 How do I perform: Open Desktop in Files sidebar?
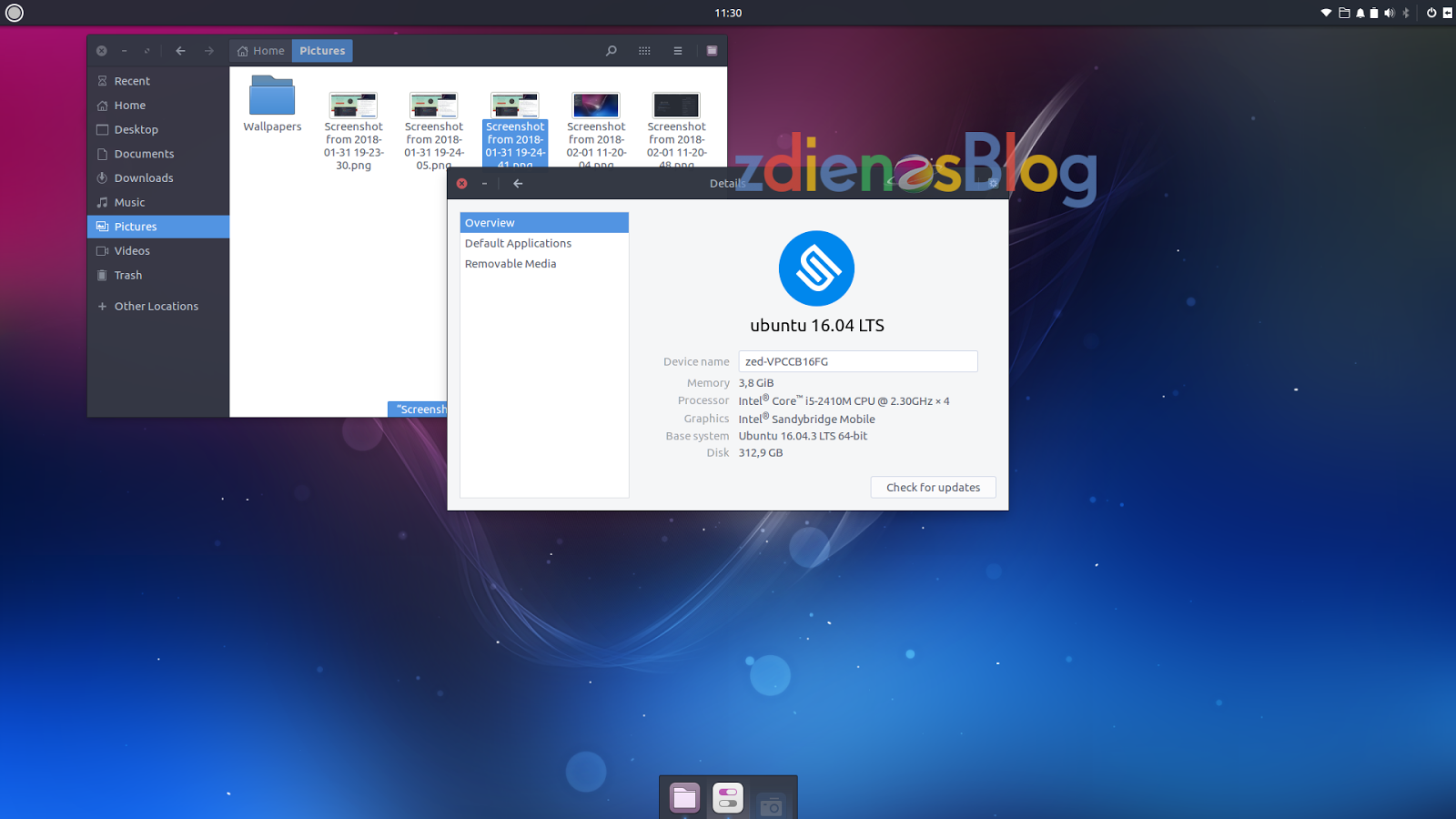(x=158, y=129)
